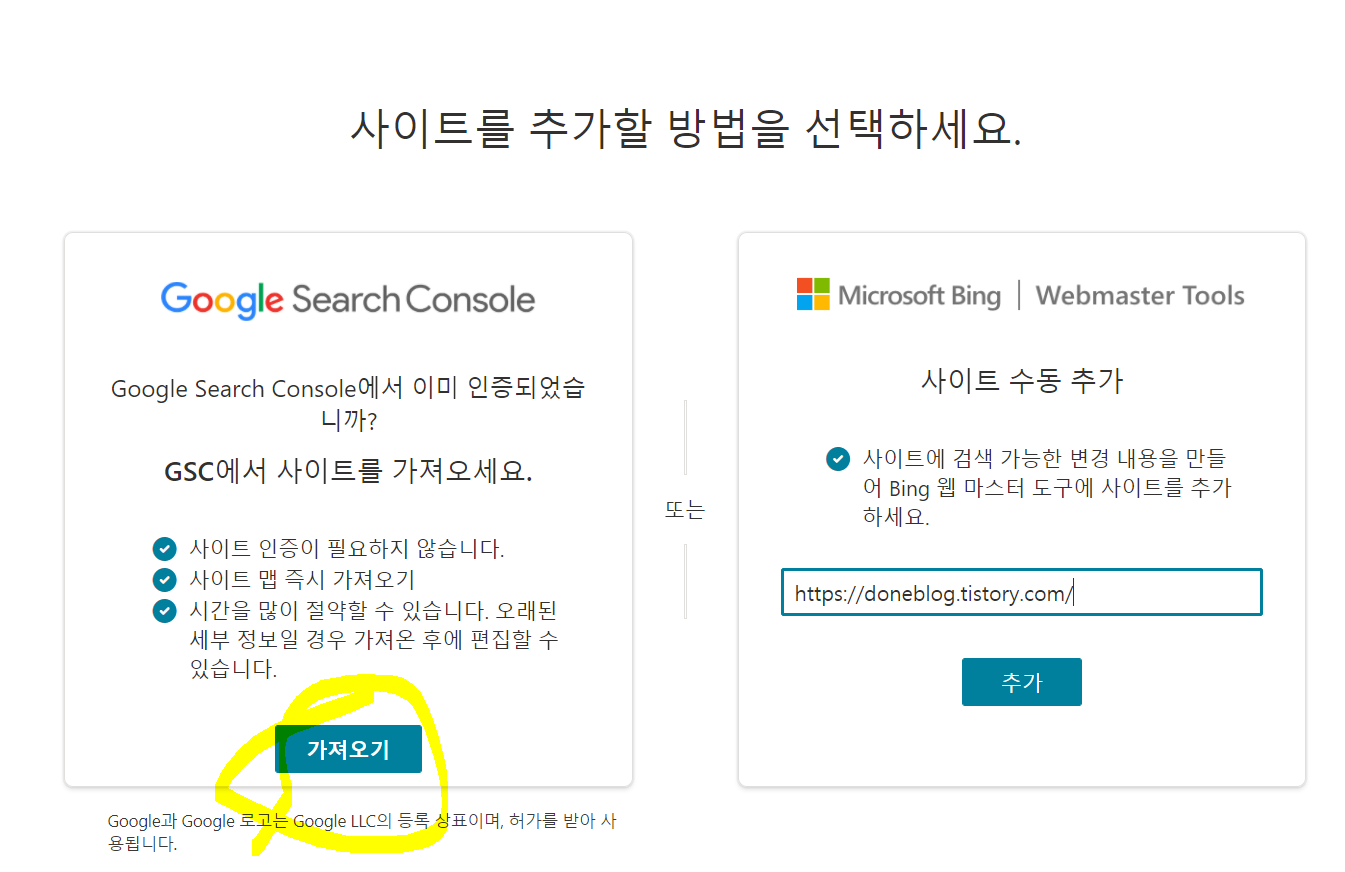Click checkmark beside 사이트 맵 즉시 가져오기
The height and width of the screenshot is (872, 1345).
164,580
